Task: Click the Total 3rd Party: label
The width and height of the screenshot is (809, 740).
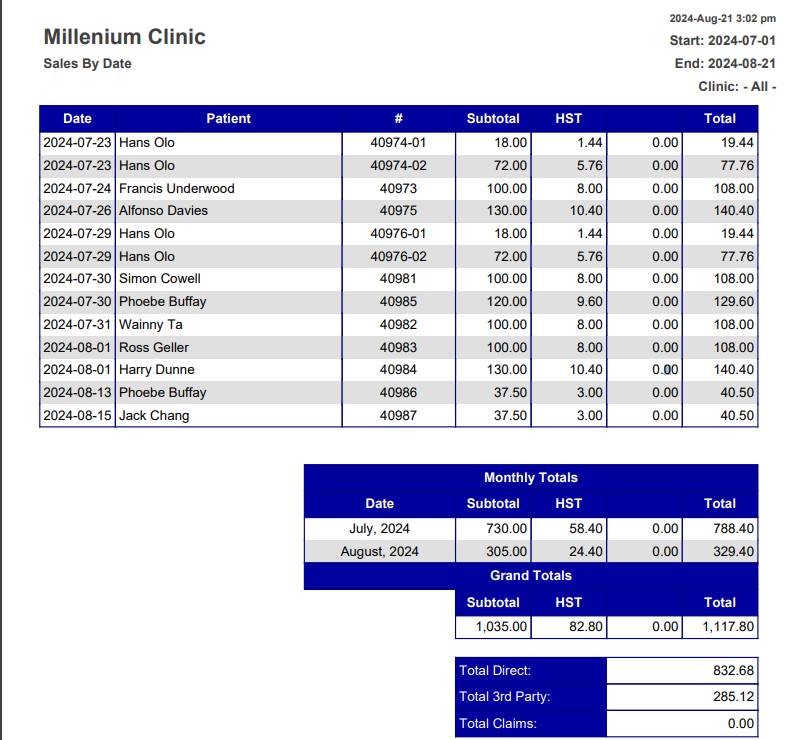Action: pyautogui.click(x=505, y=697)
